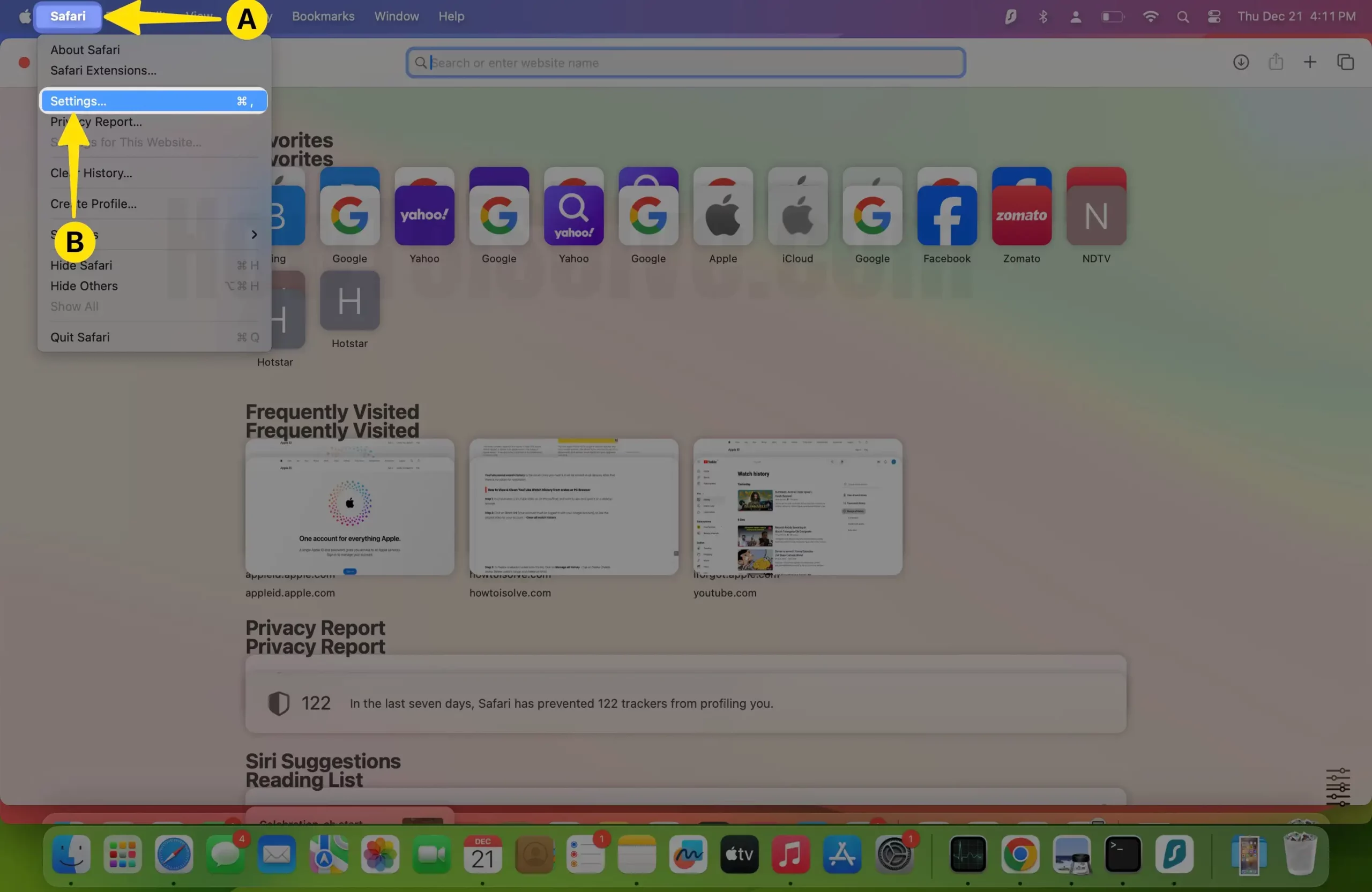Open the Facebook favorite tile
The image size is (1372, 892).
click(946, 215)
